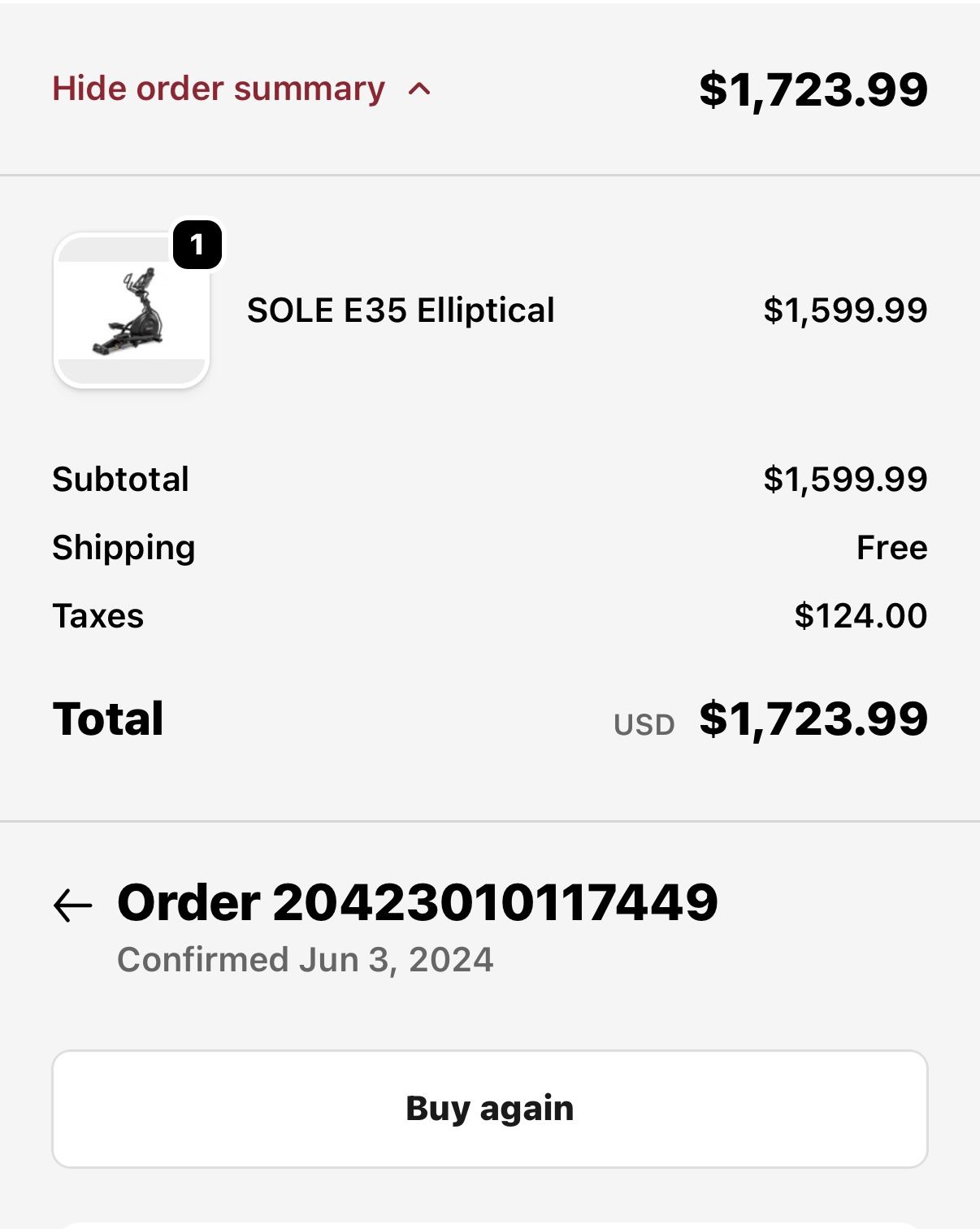Screen dimensions: 980x1229
Task: Click the USD currency indicator
Action: tap(644, 724)
